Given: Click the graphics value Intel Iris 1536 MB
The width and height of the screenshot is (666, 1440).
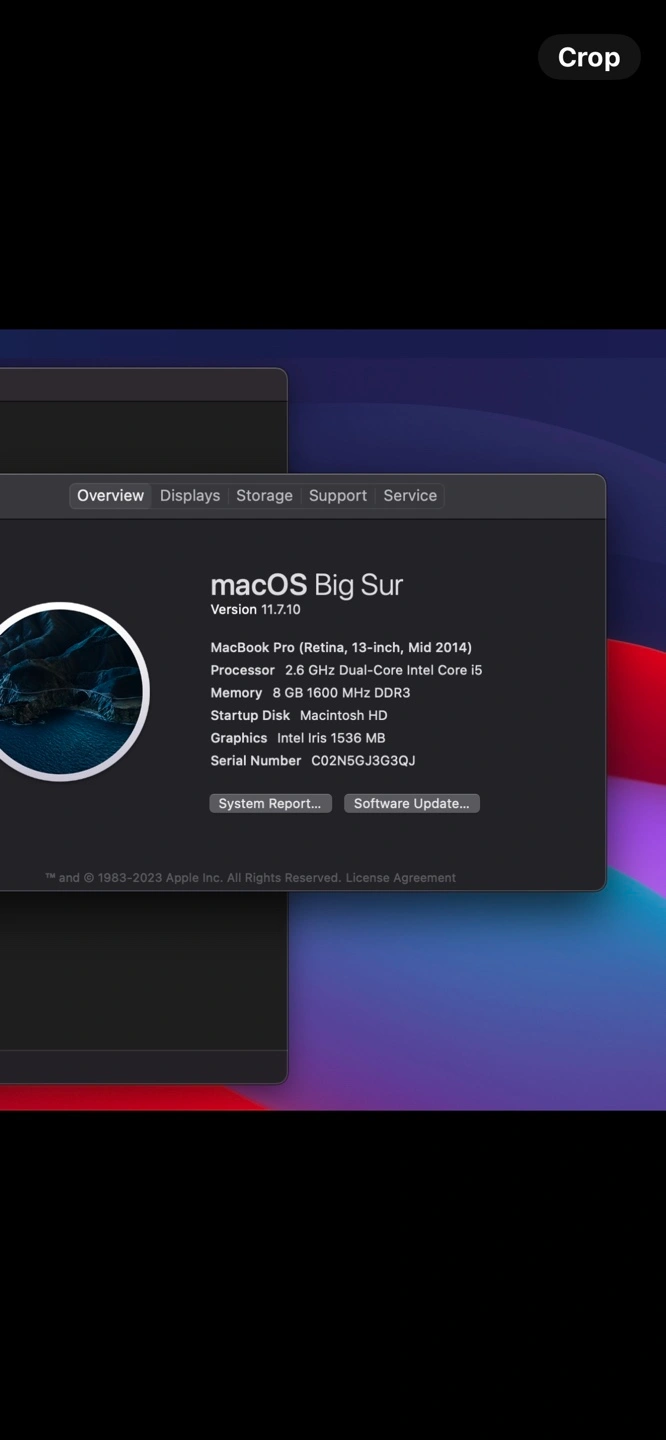Looking at the screenshot, I should [331, 738].
